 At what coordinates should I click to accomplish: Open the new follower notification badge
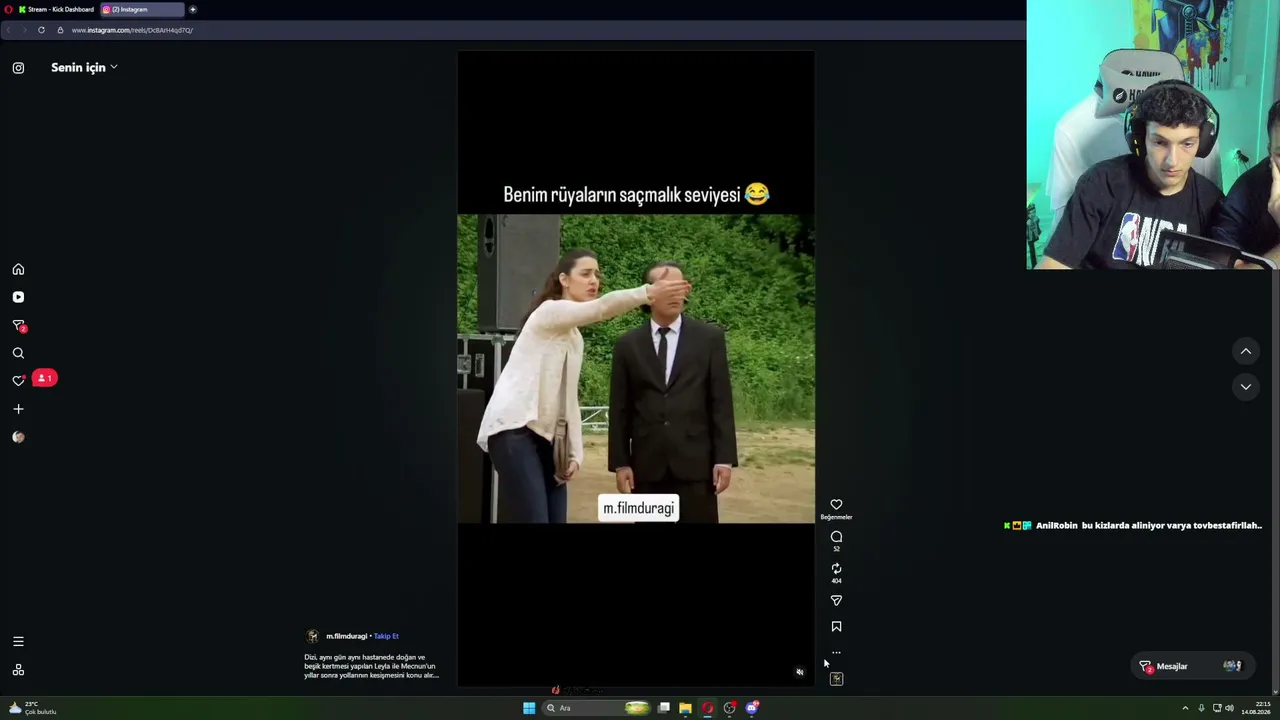click(x=44, y=378)
